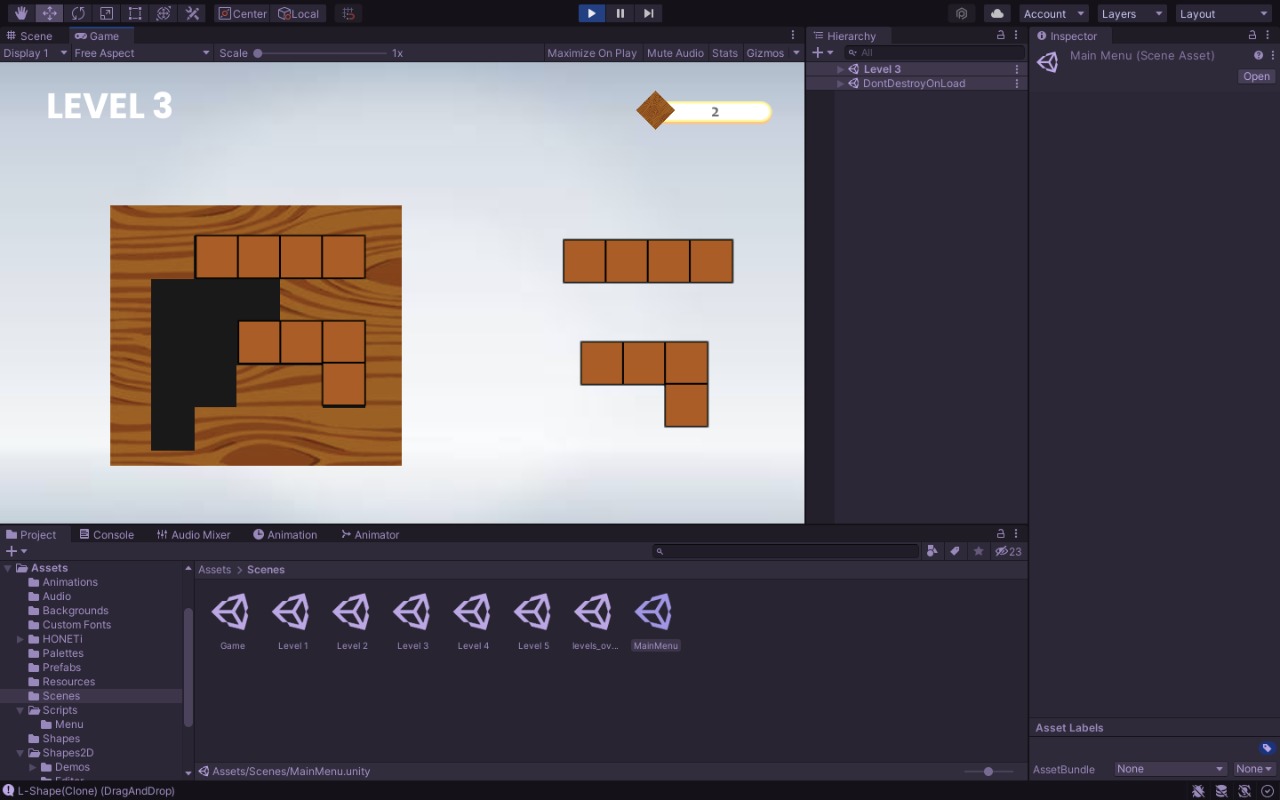Switch to the Scene tab
1280x800 pixels.
coord(29,36)
